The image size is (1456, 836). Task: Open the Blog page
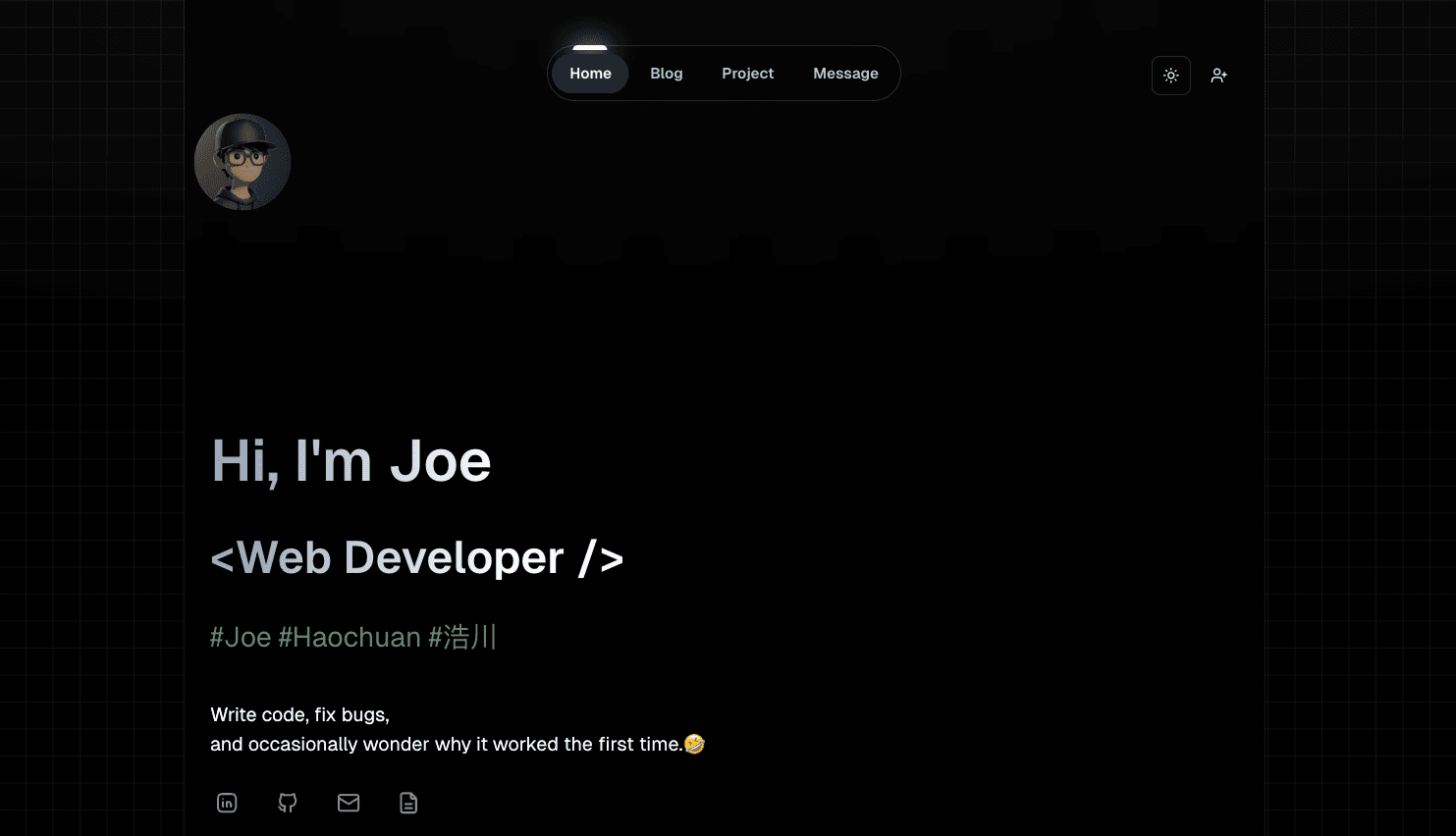pyautogui.click(x=666, y=74)
